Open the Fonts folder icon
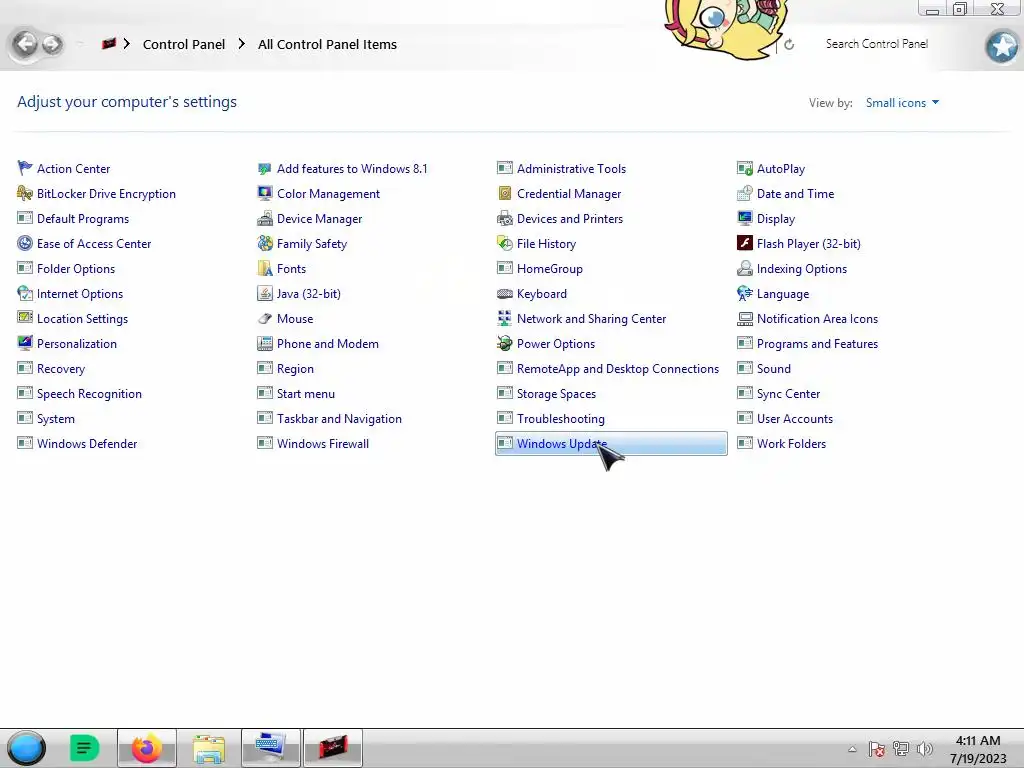Screen dimensions: 1024x768 tap(264, 268)
